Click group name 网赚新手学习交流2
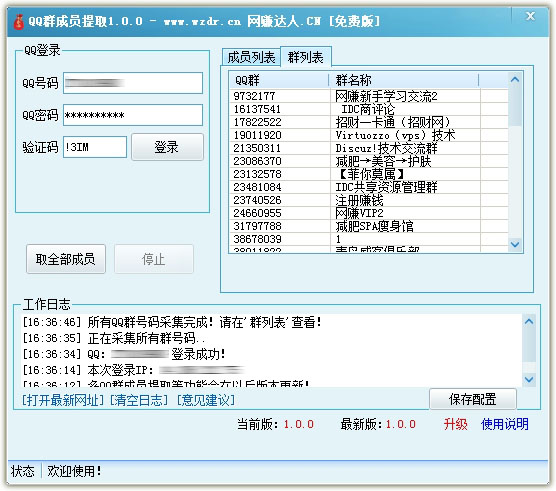This screenshot has width=556, height=491. pos(387,96)
